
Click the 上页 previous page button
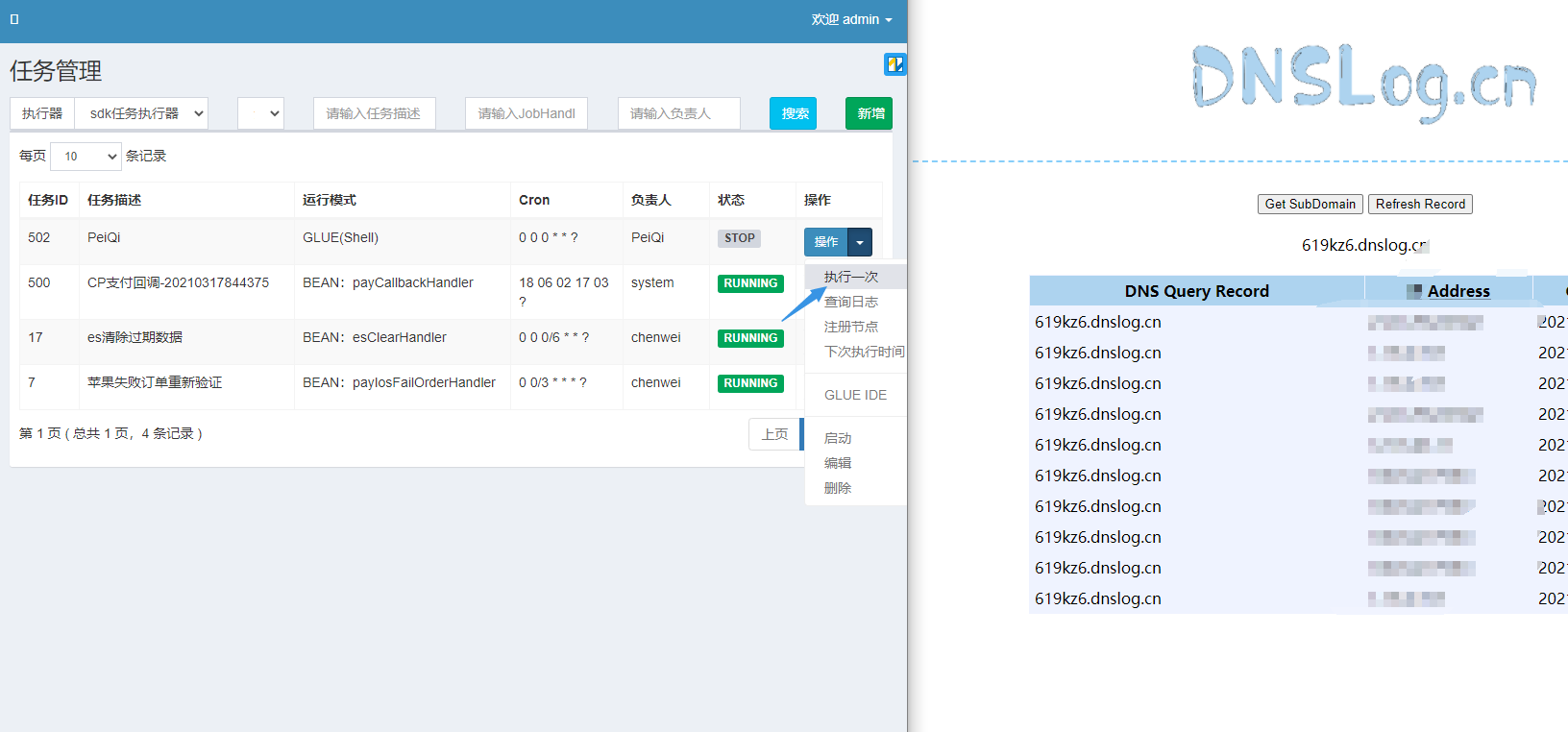click(774, 434)
